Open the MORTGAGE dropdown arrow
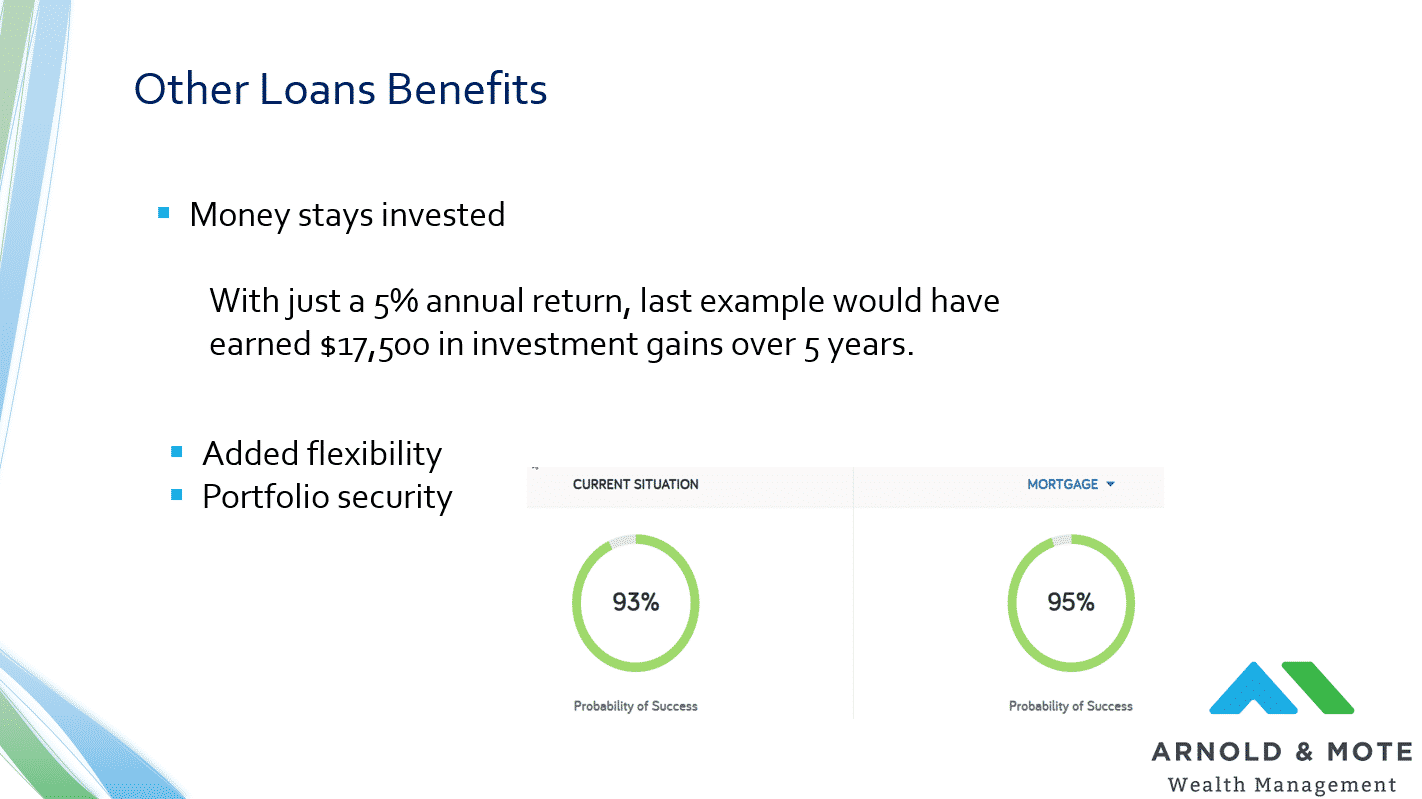The image size is (1422, 799). [1111, 484]
